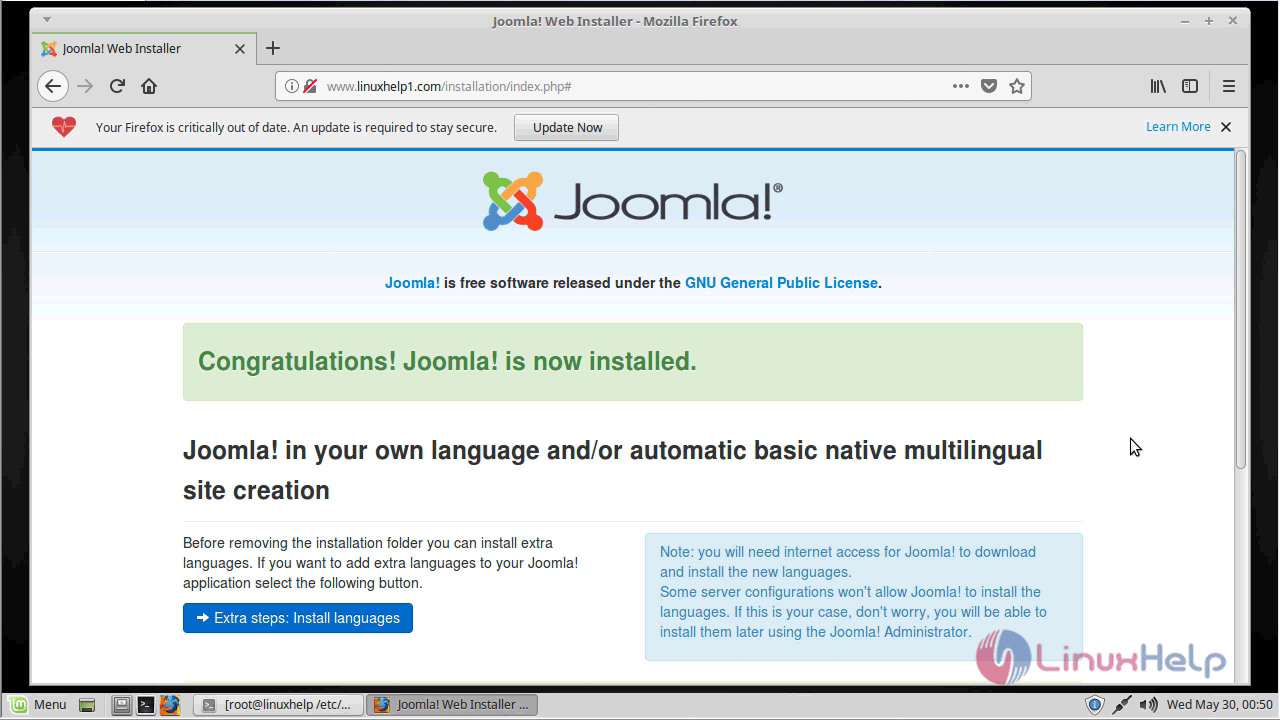Switch to the root@linuxhelp terminal window
Screen dimensions: 1280x720
277,705
